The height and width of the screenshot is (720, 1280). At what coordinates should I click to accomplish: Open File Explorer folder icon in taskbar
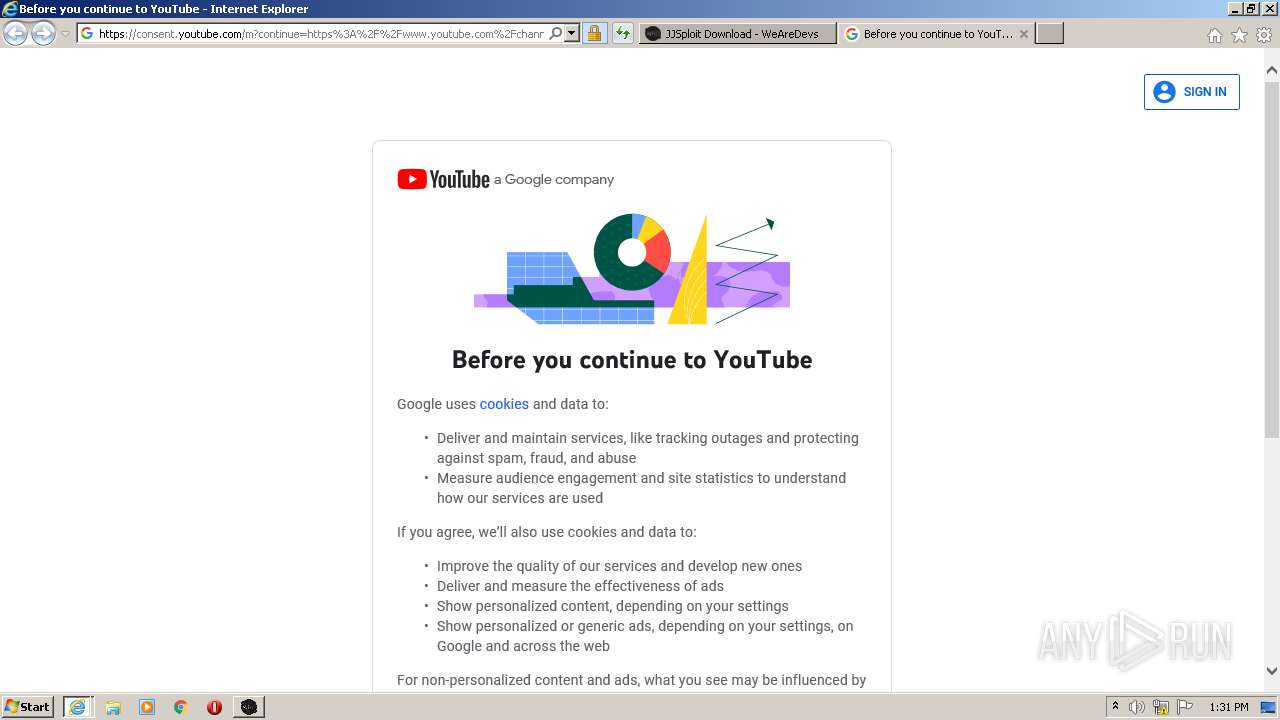click(x=113, y=707)
